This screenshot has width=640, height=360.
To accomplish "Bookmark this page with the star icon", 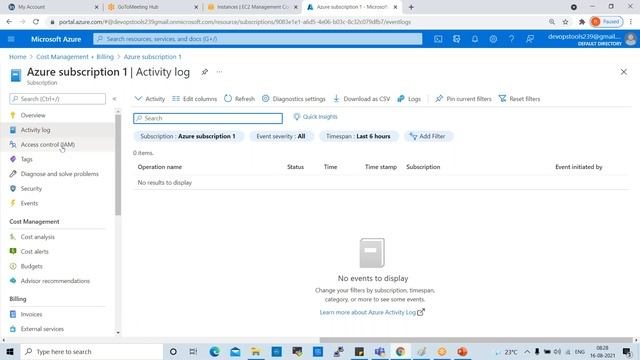I will coord(565,22).
